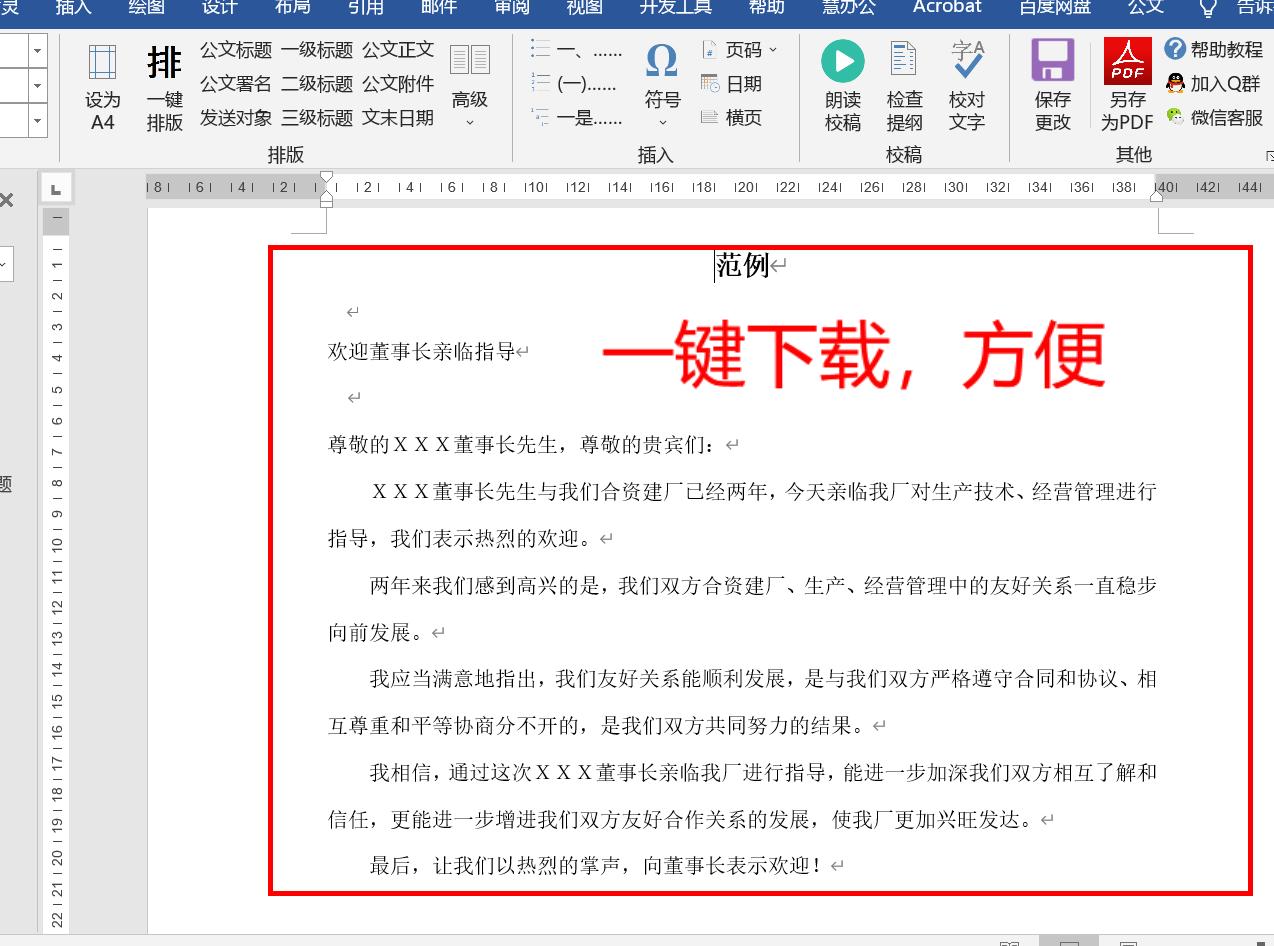Click the 朗读校稿 read-aloud proofreading icon
1274x946 pixels.
[842, 85]
